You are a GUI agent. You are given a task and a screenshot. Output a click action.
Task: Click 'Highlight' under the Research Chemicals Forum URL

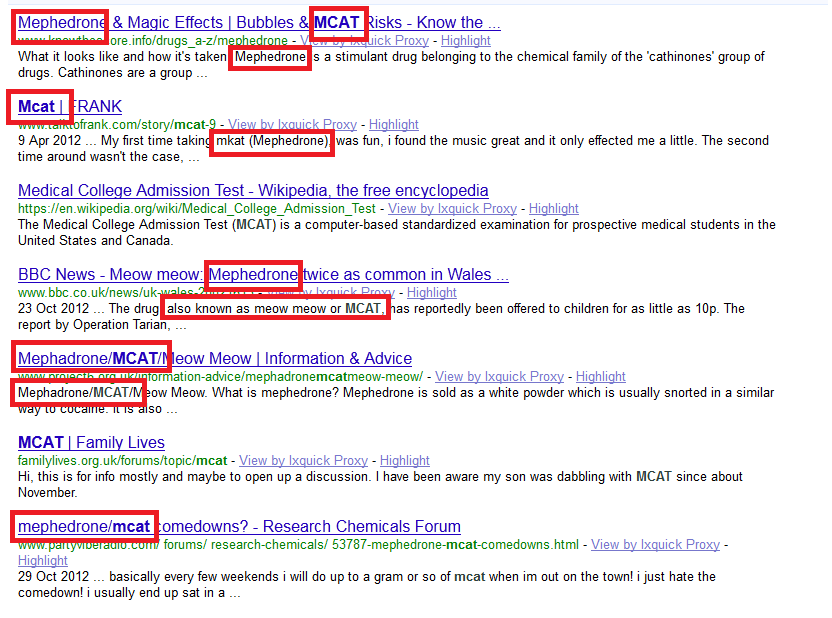coord(43,560)
